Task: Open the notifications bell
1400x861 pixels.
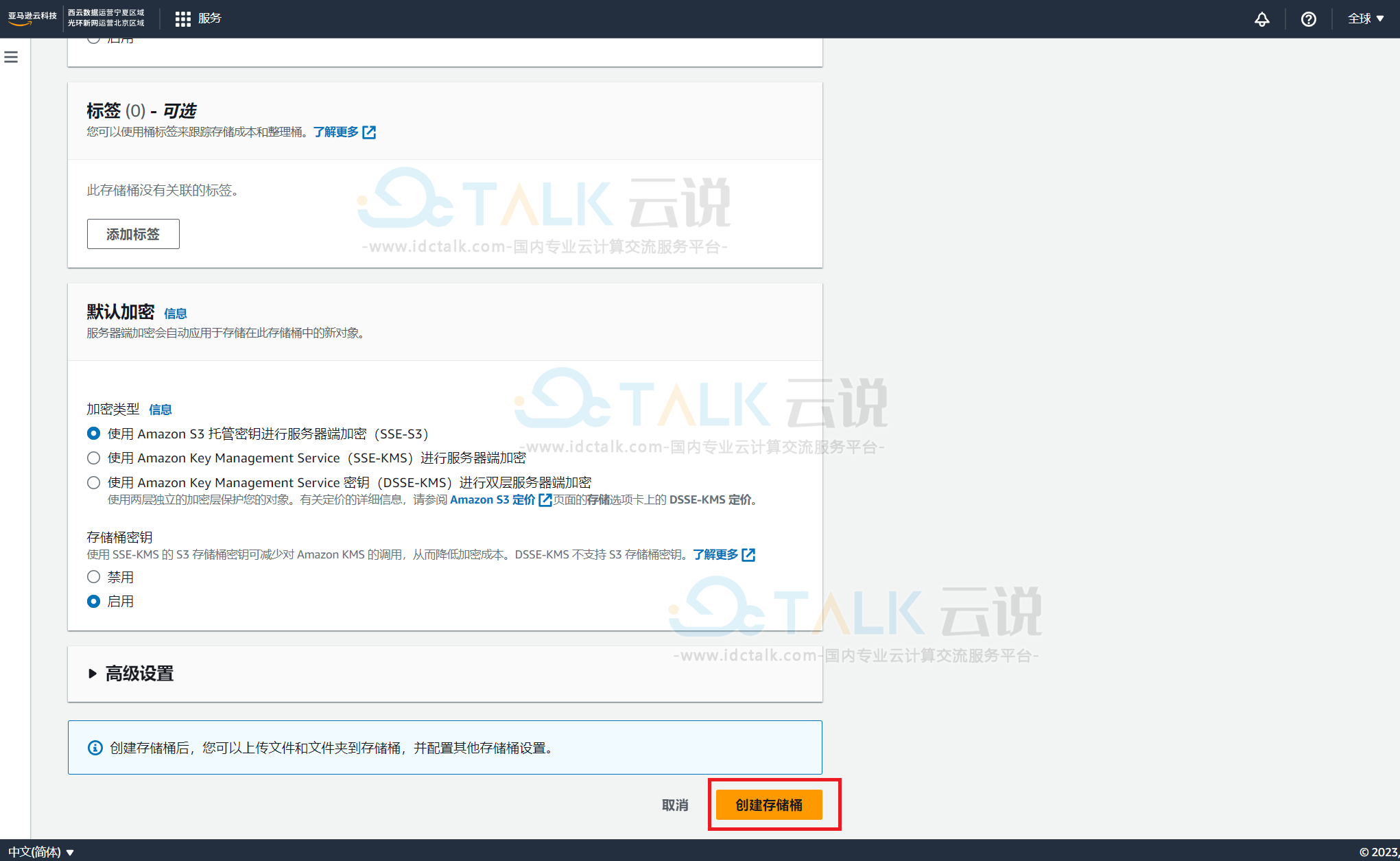Action: [x=1261, y=19]
